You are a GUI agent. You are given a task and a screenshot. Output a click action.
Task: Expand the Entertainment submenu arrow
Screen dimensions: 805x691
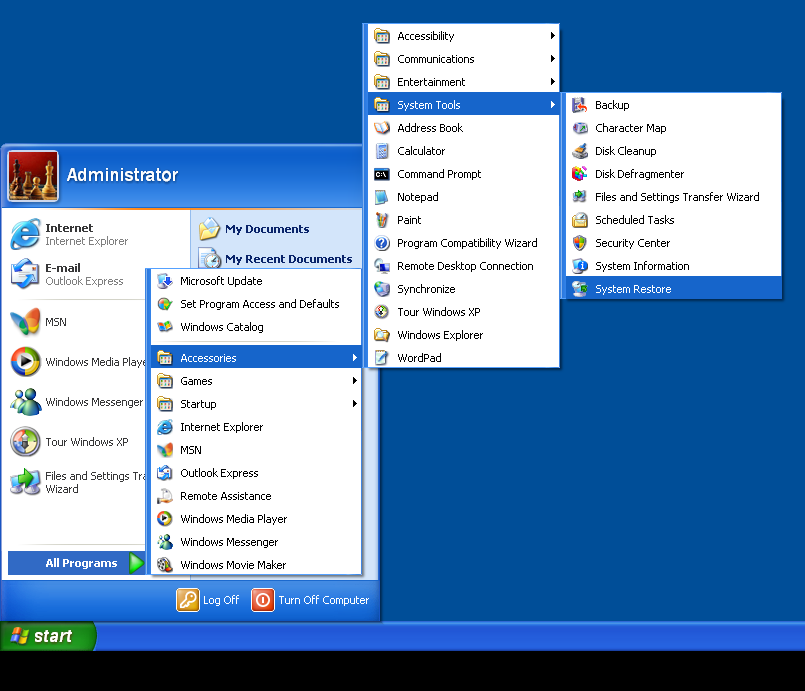(552, 82)
